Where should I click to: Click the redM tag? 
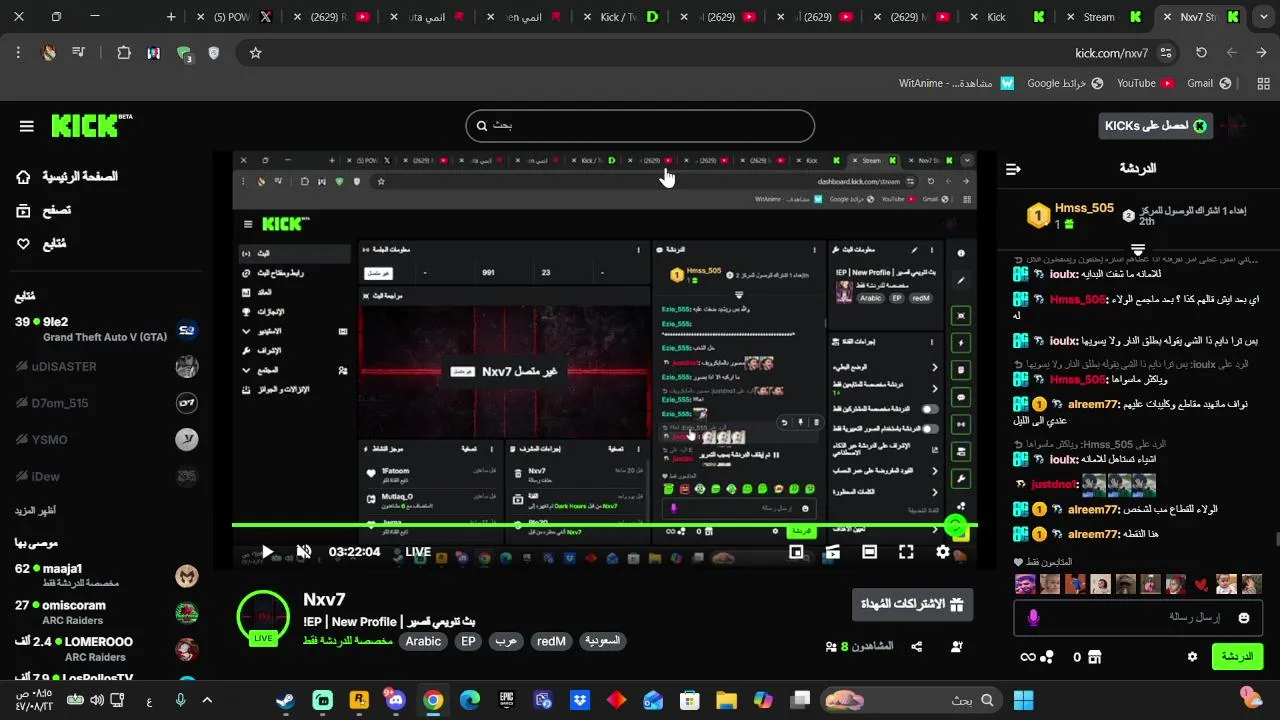pos(551,641)
